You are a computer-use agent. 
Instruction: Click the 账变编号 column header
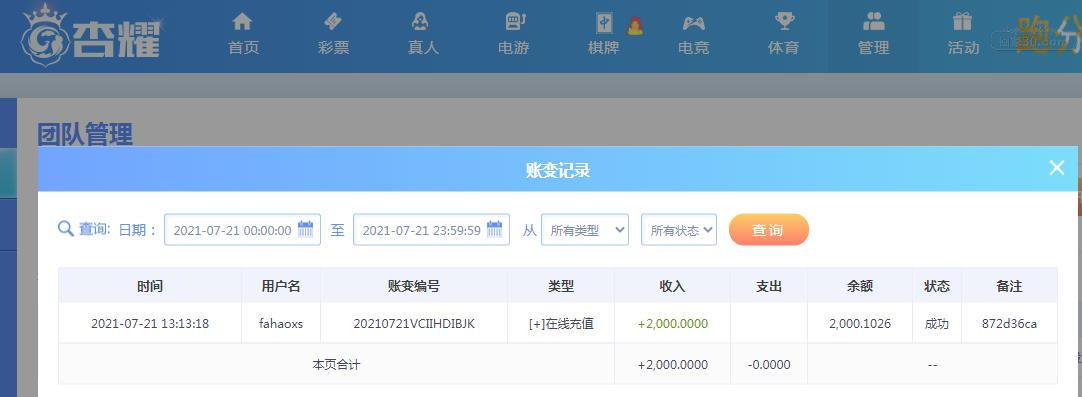tap(414, 286)
